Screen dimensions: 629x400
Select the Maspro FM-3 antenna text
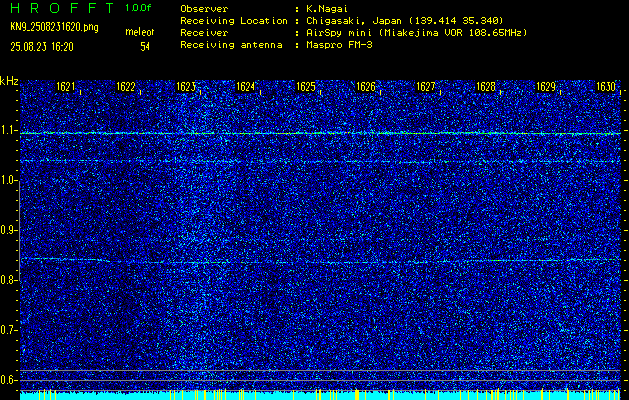[x=339, y=45]
